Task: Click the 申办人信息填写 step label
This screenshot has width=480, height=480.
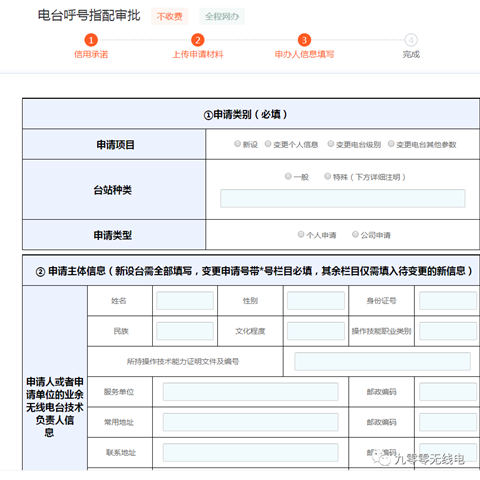Action: click(304, 54)
